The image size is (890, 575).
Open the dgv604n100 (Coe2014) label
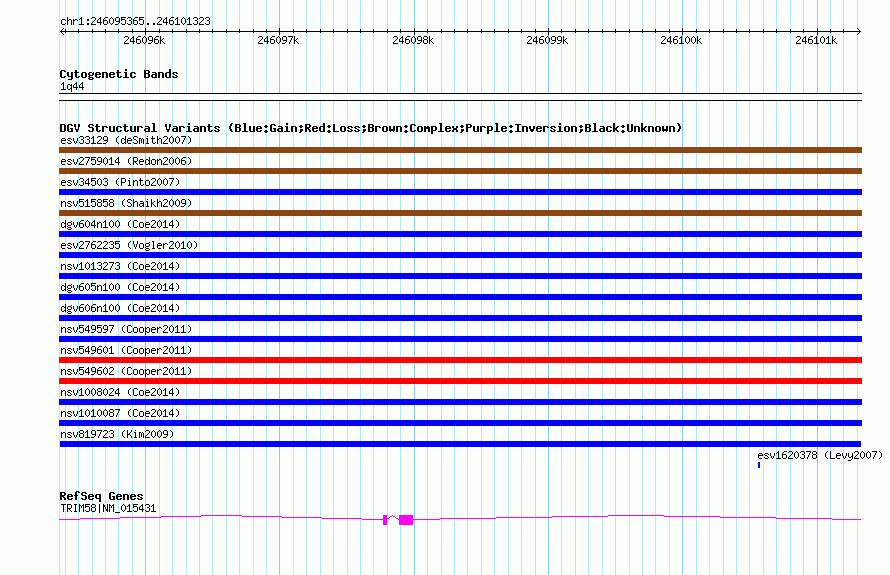click(120, 224)
